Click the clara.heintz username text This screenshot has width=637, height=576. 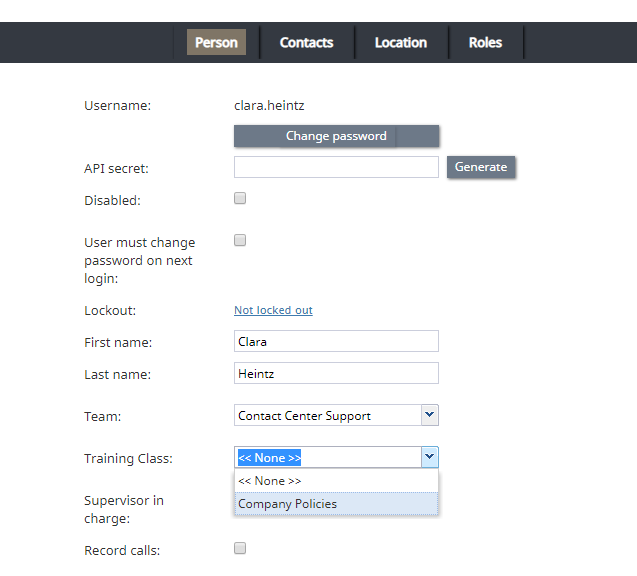click(x=269, y=106)
